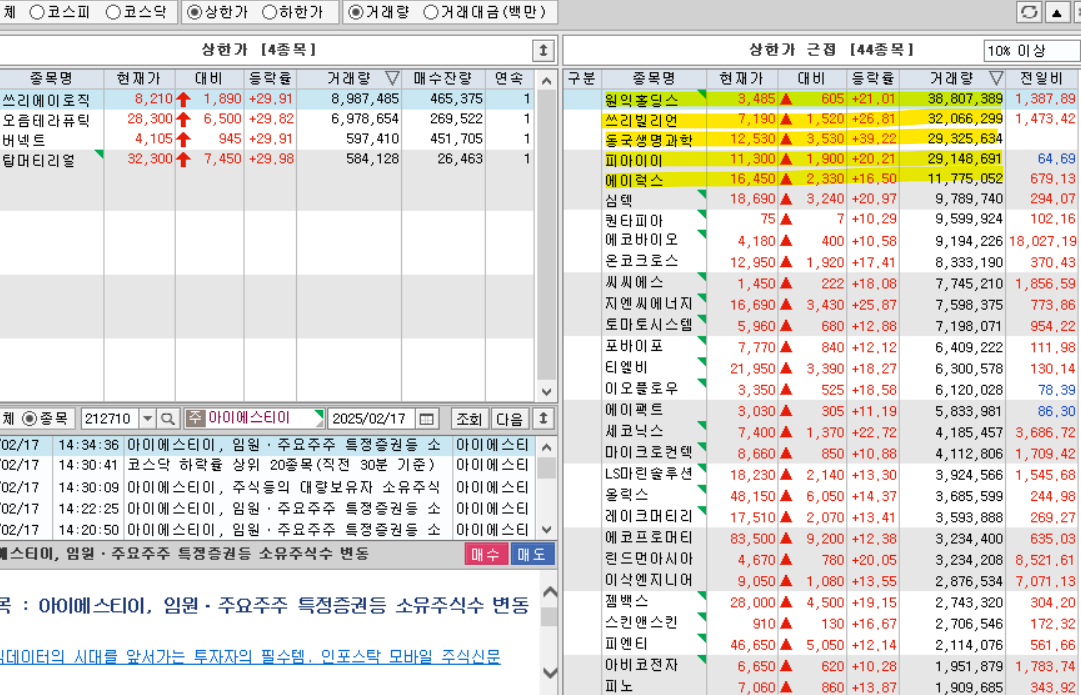Click scroll-down arrow of news article pane
This screenshot has height=695, width=1081.
[x=549, y=673]
